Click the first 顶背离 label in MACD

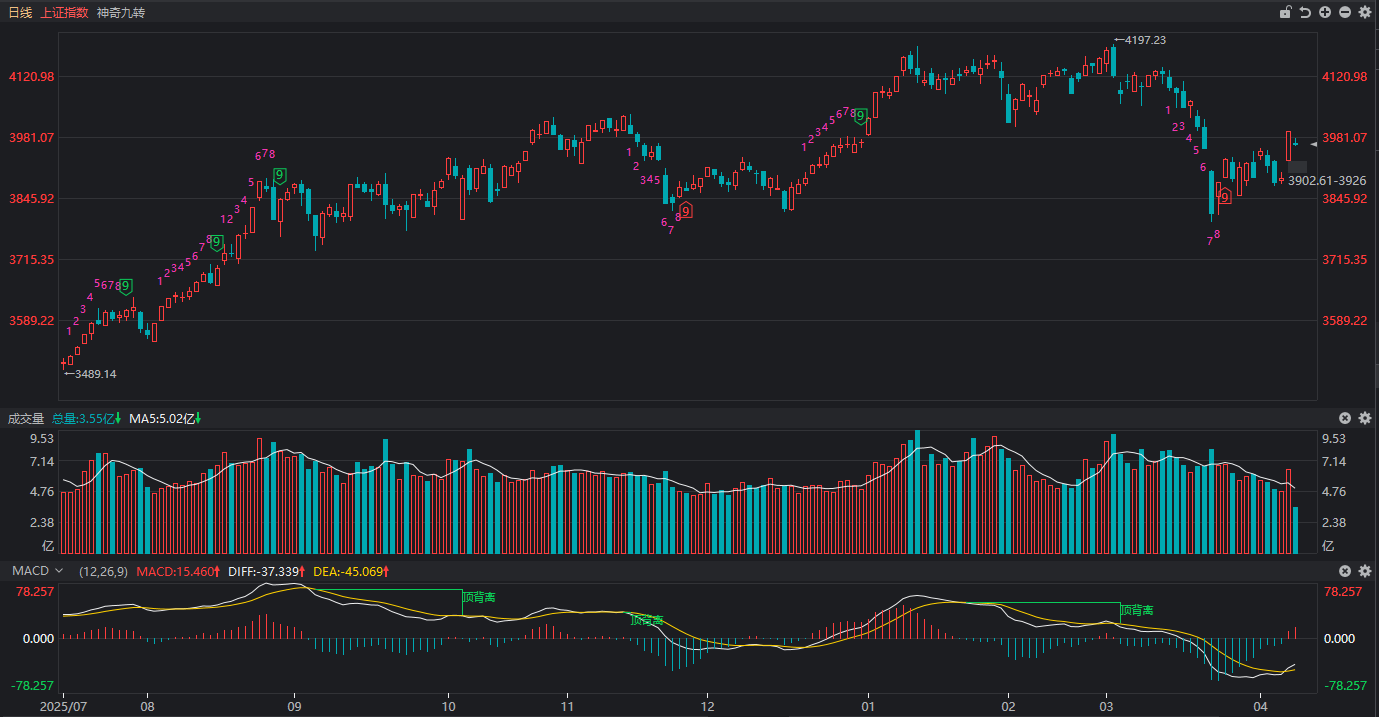pos(480,597)
